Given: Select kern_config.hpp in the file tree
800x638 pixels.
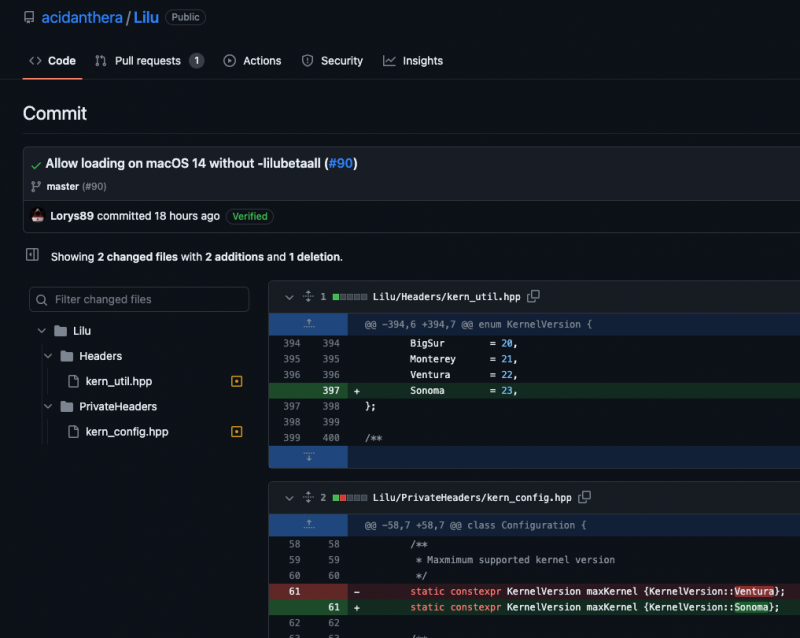Looking at the screenshot, I should point(127,432).
